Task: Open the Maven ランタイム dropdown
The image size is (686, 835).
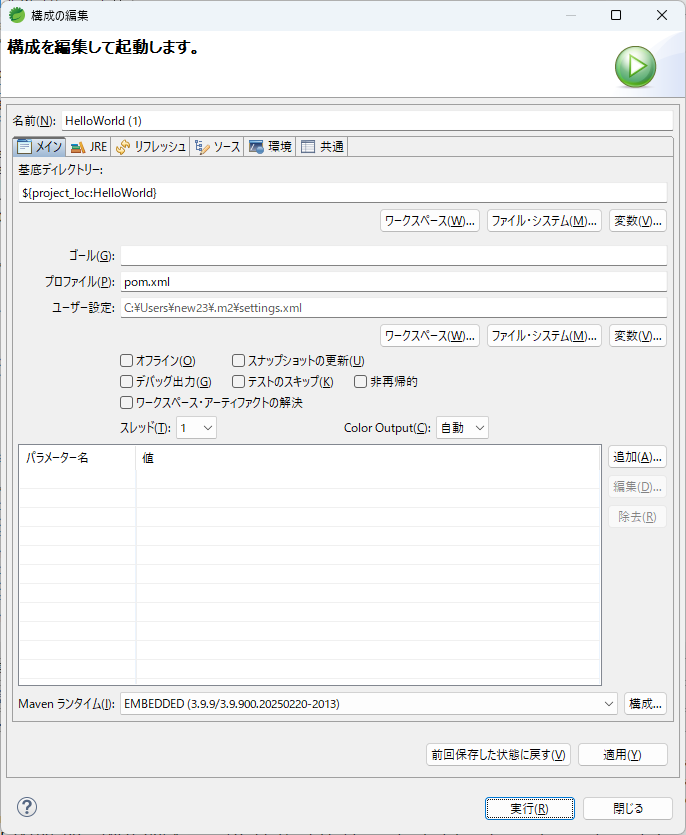Action: pyautogui.click(x=368, y=704)
